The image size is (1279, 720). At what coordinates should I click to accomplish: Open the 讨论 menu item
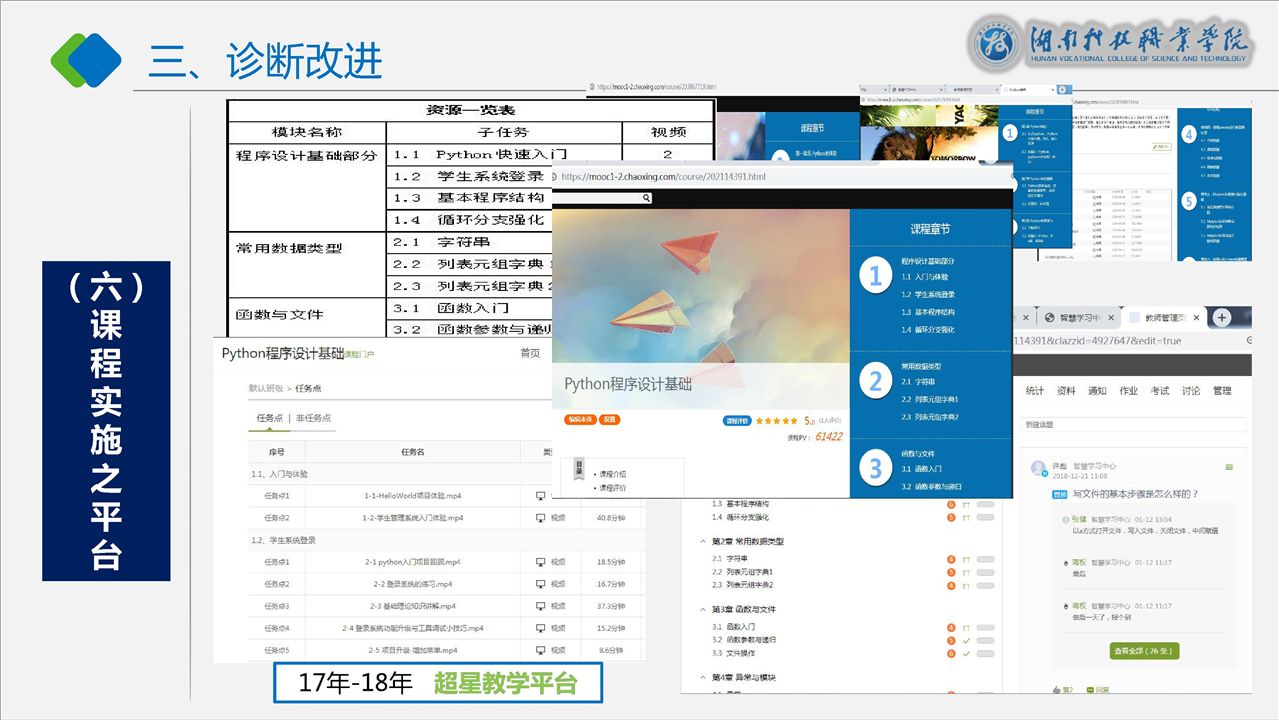(1190, 391)
